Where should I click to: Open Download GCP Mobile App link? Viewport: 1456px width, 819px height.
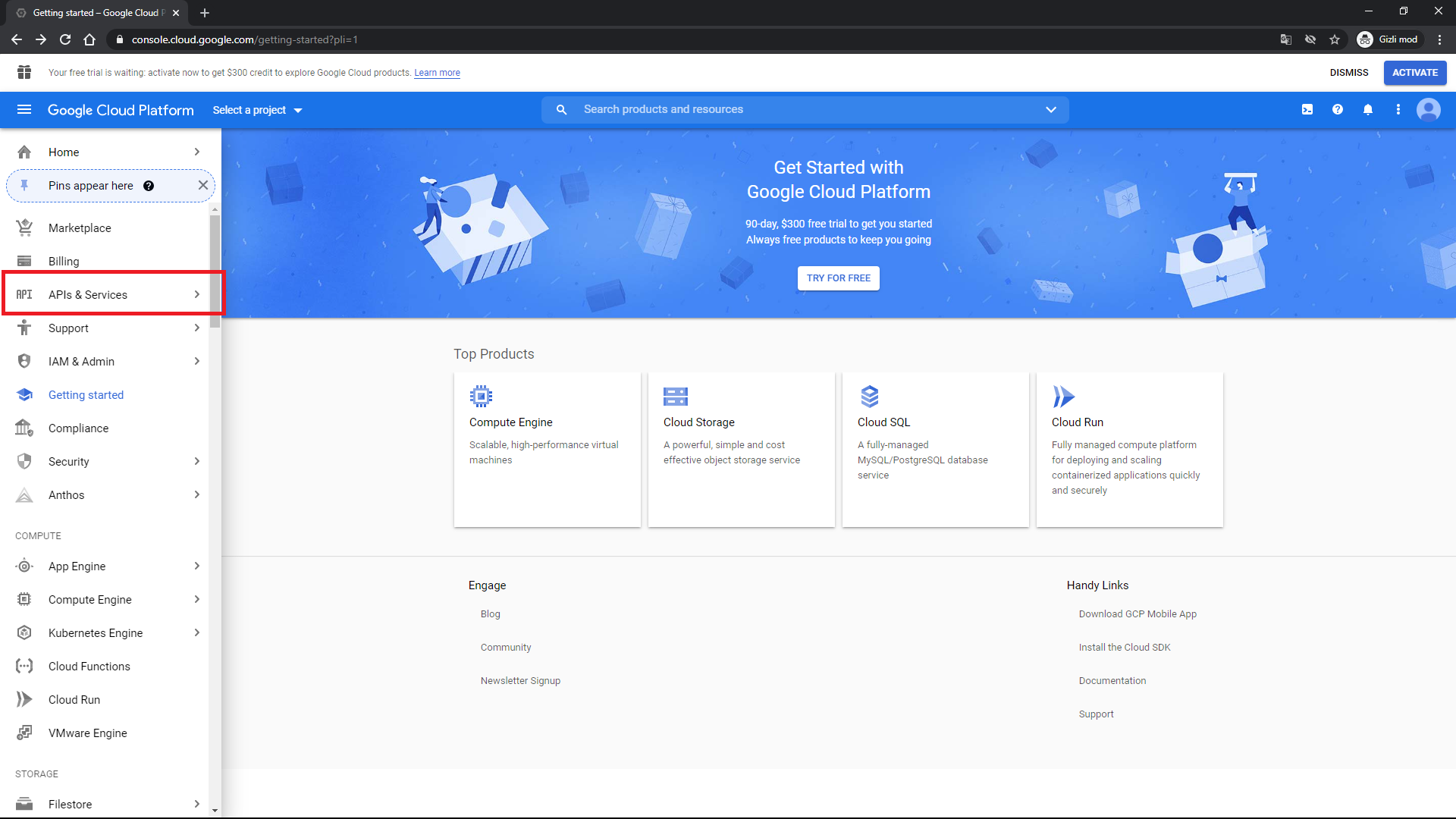tap(1137, 614)
